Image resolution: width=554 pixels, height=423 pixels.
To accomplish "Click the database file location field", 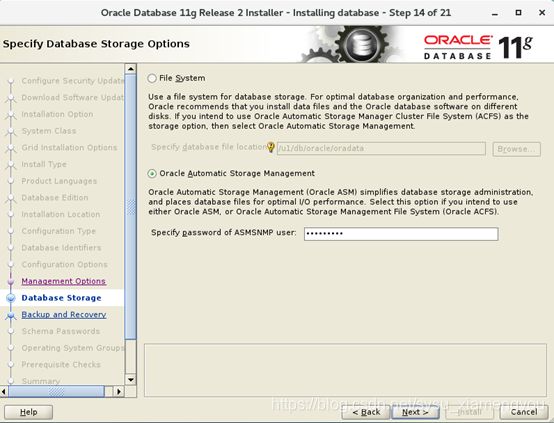I will click(x=381, y=148).
